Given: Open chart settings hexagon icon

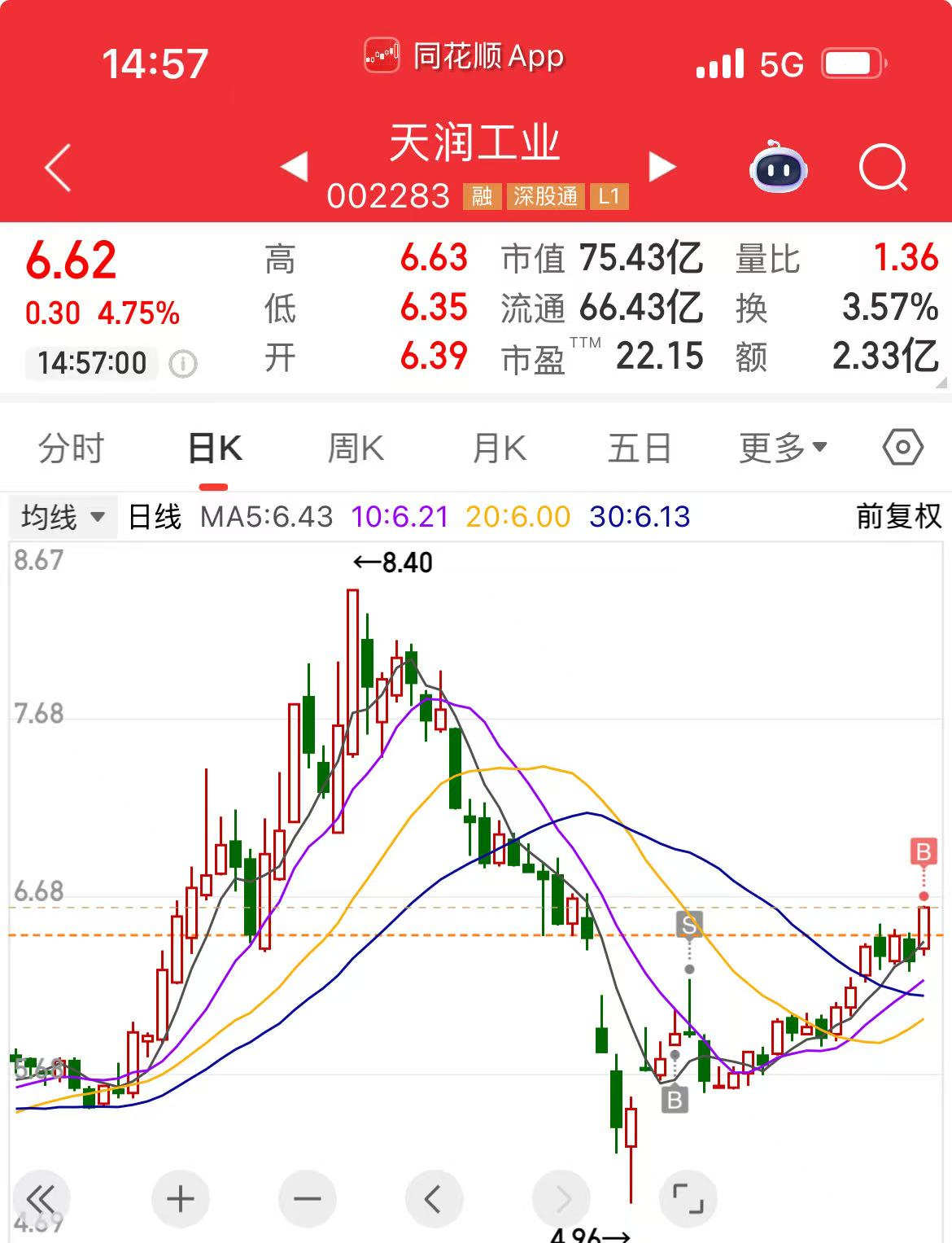Looking at the screenshot, I should 902,448.
